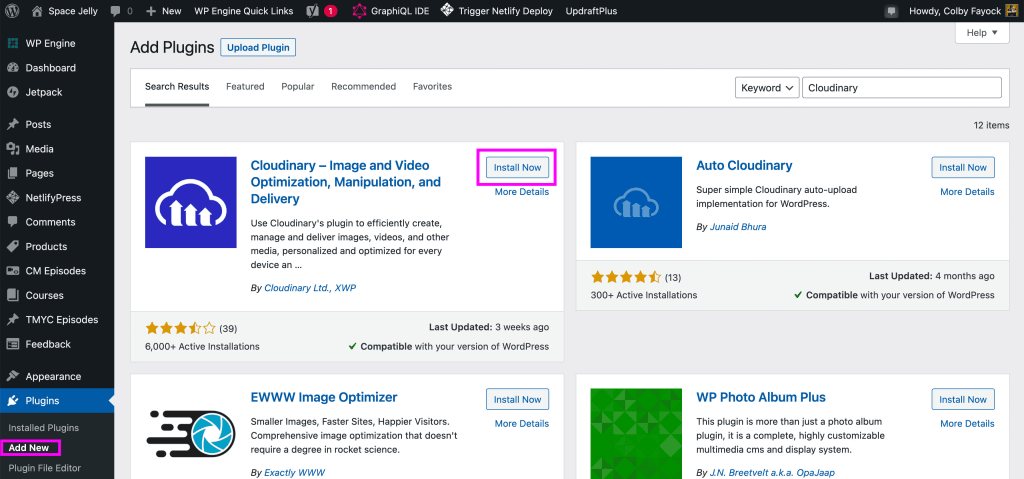
Task: Go to Installed Plugins submenu
Action: pos(44,428)
